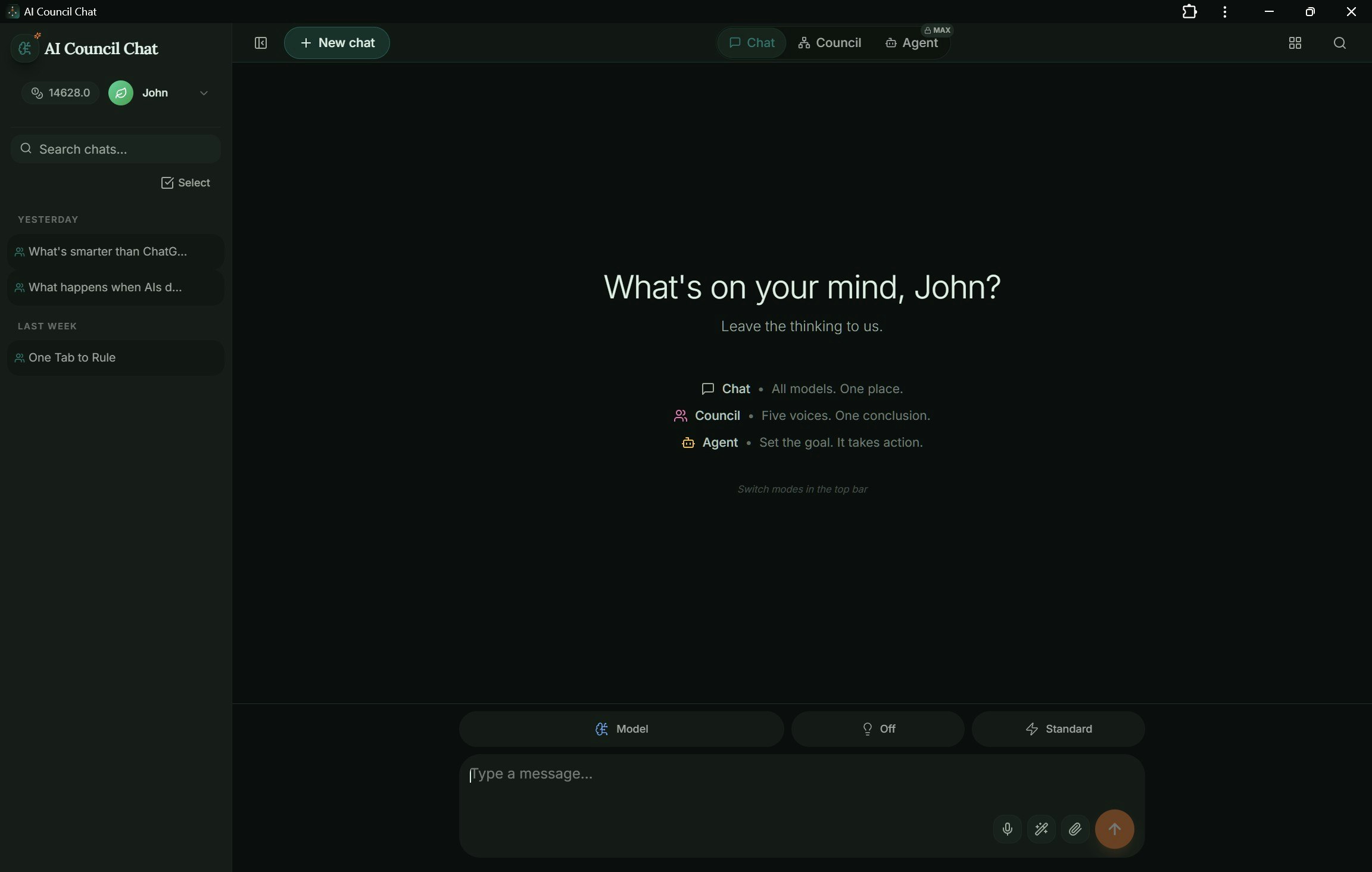Click 'Agent' label in welcome list
This screenshot has height=872, width=1372.
click(719, 443)
